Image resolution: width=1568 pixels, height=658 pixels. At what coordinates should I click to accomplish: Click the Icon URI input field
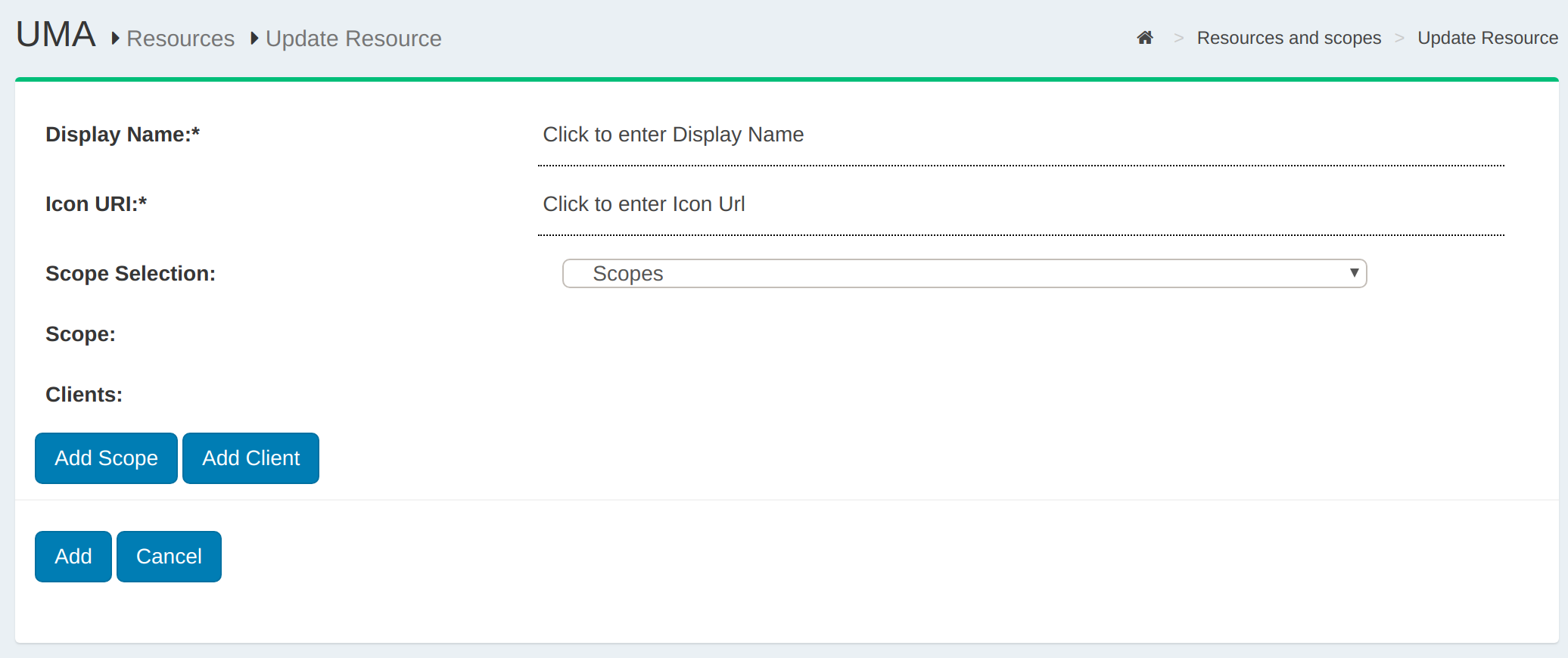point(1020,204)
